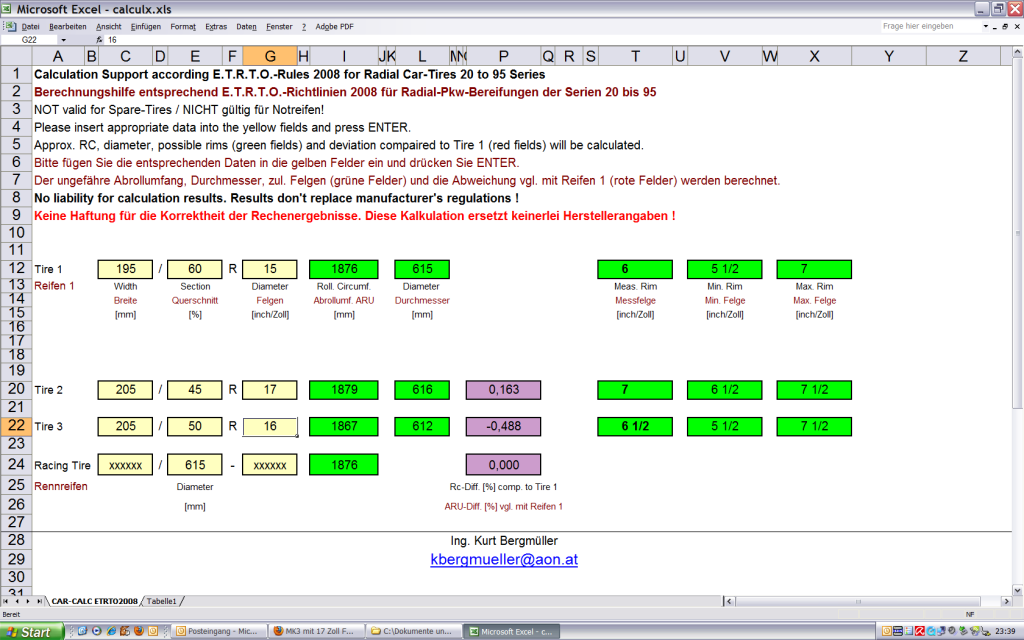Click the horizontal scrollbar right arrow
The width and height of the screenshot is (1024, 640).
1004,601
